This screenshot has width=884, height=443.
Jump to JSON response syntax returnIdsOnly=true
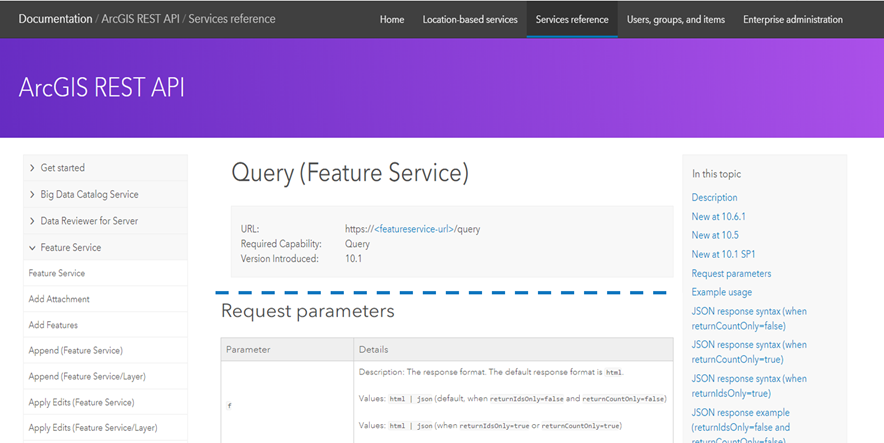(x=749, y=386)
